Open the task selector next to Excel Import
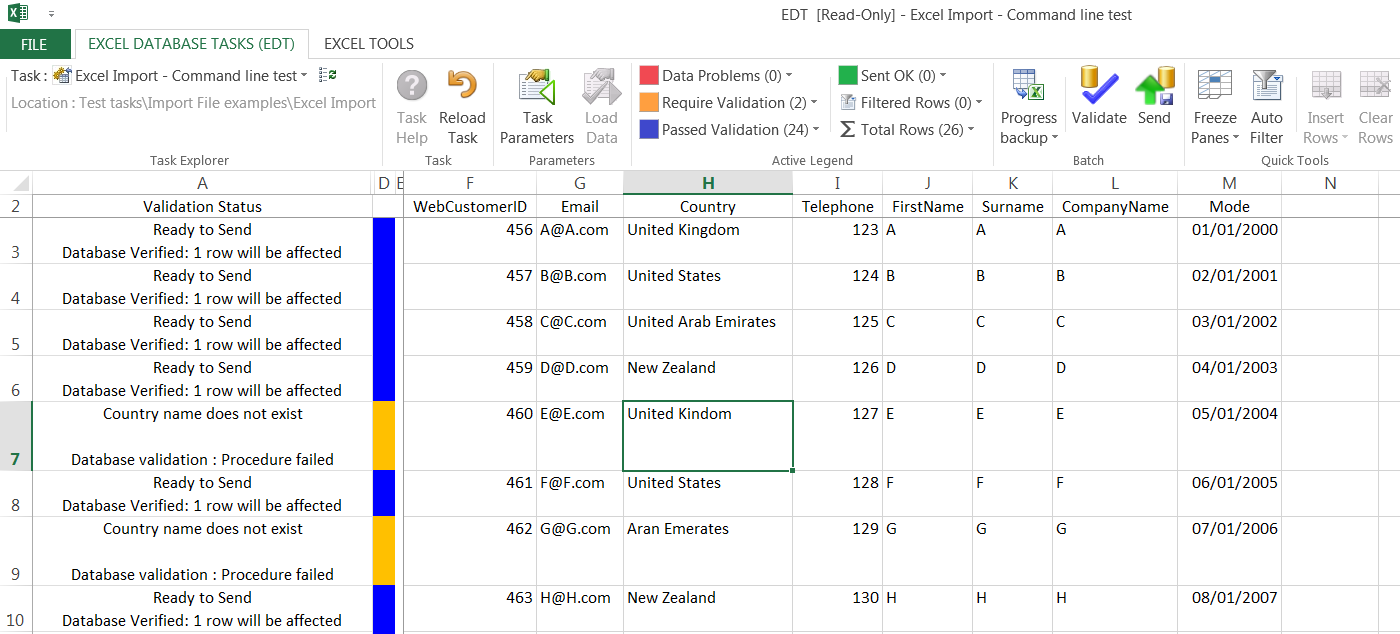 tap(304, 75)
